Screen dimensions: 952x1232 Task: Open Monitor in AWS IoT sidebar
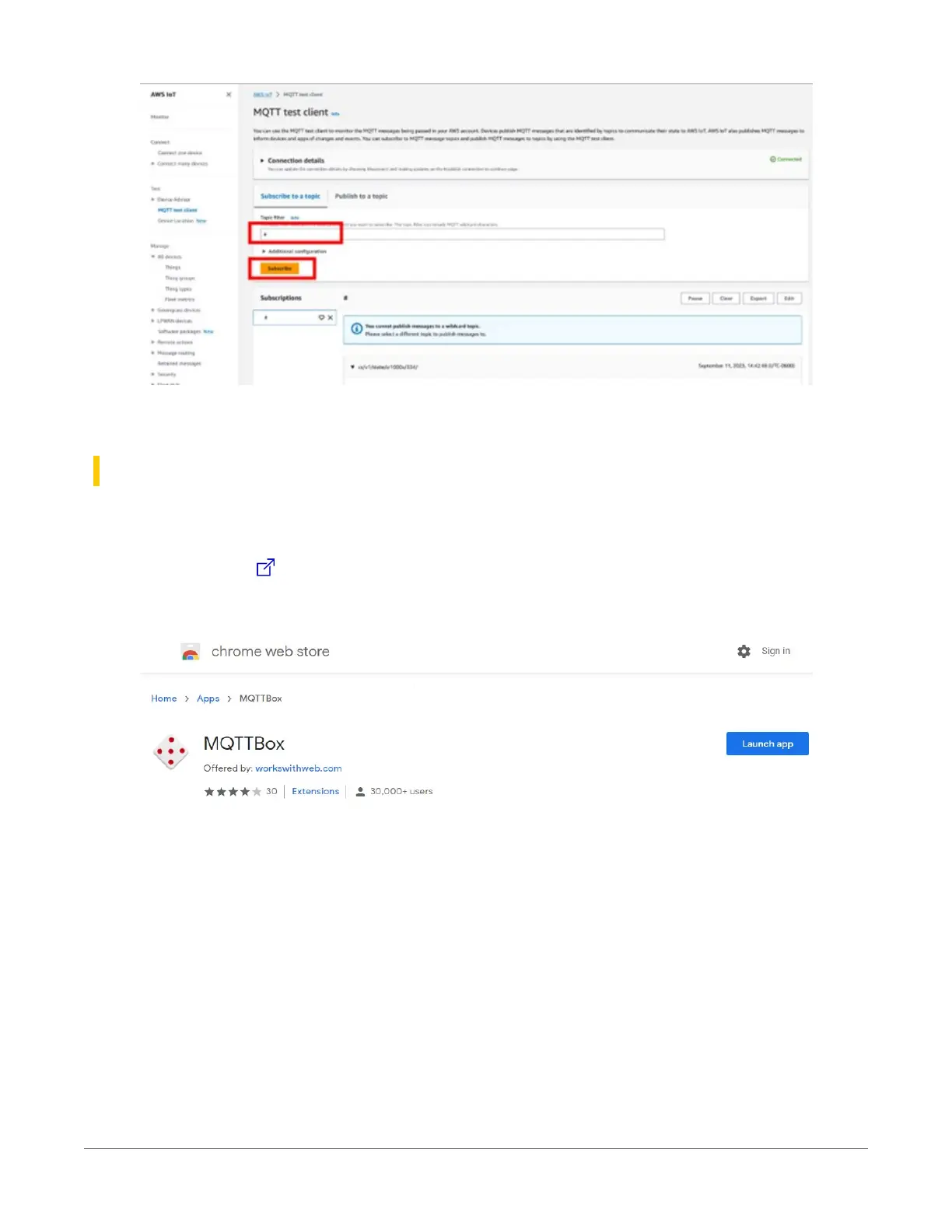tap(159, 117)
